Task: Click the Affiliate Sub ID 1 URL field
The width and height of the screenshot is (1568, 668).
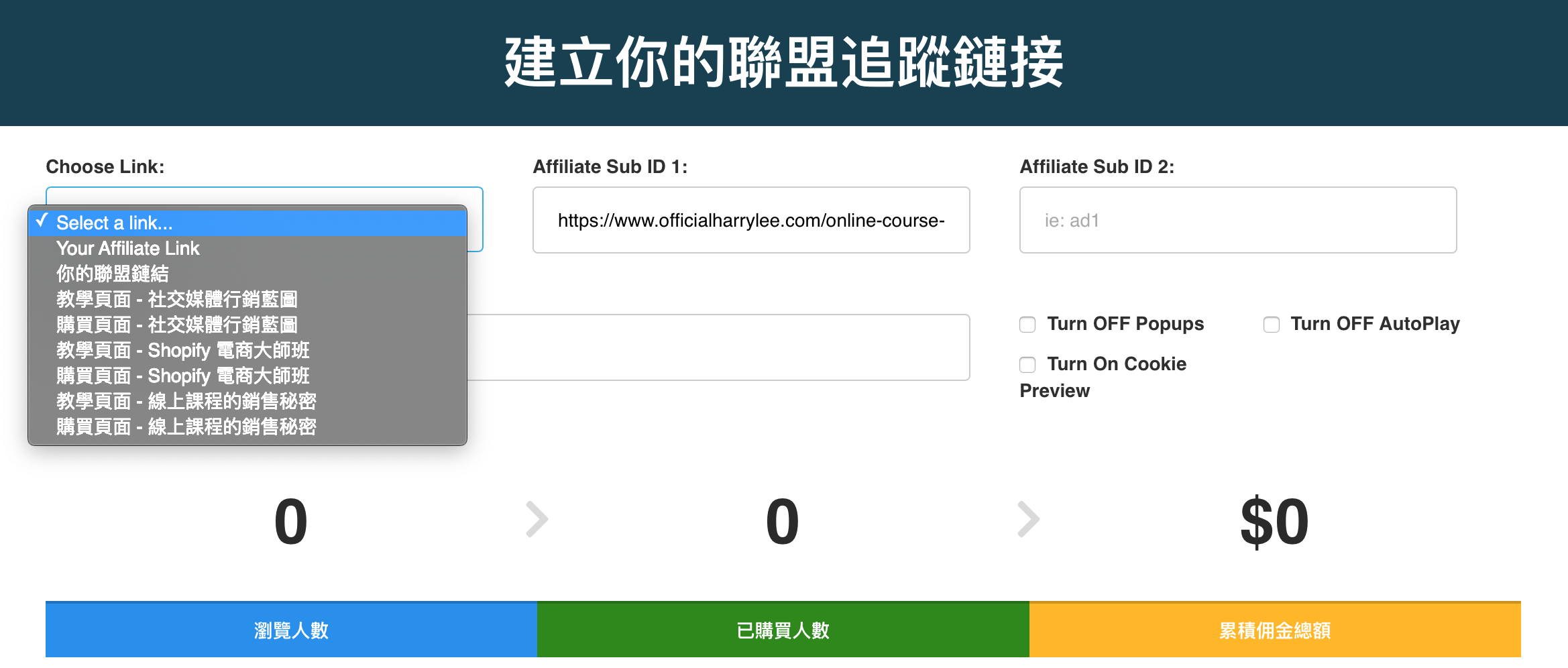Action: 750,220
